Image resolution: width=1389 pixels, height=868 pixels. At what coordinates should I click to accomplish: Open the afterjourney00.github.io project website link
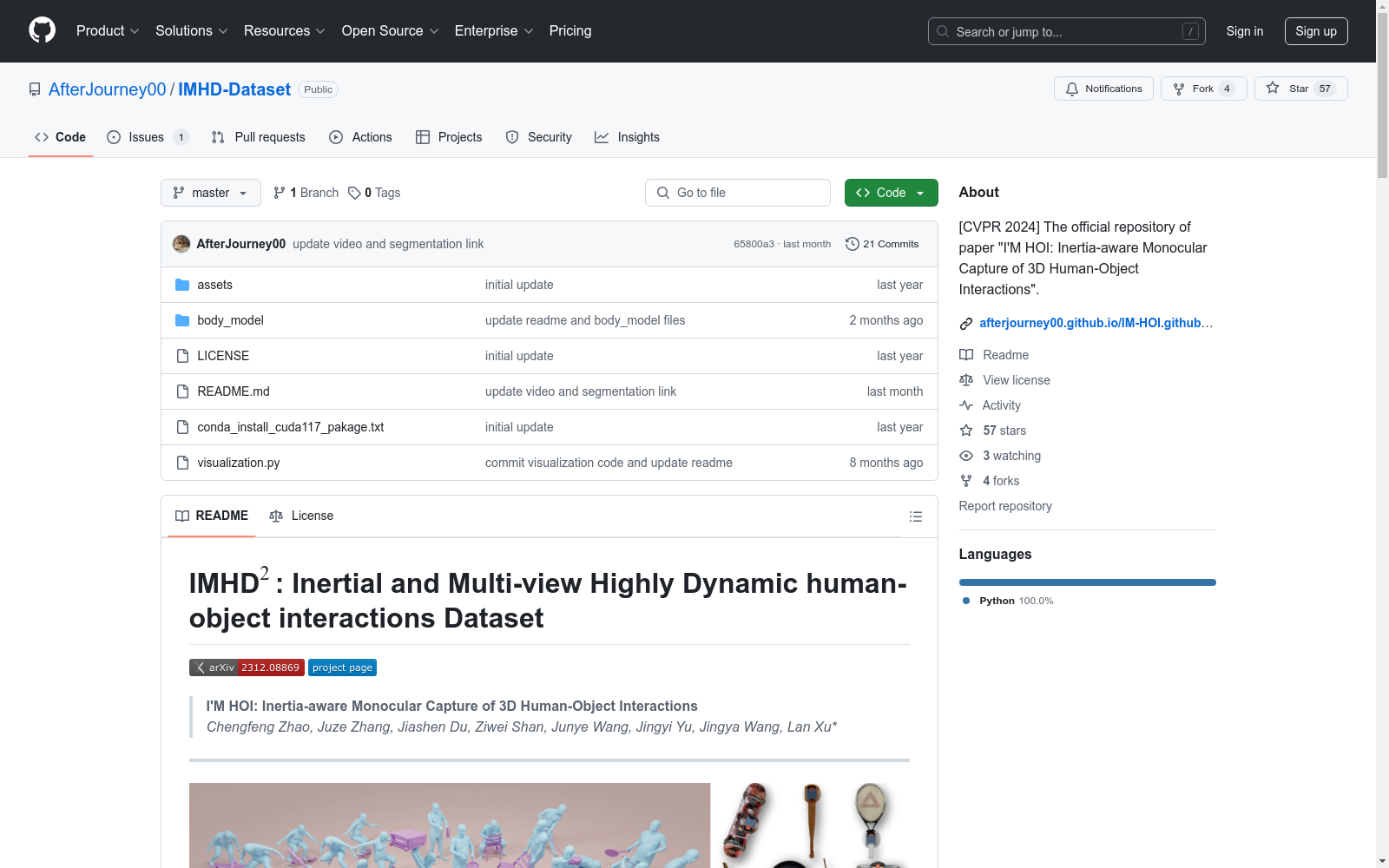(x=1096, y=323)
